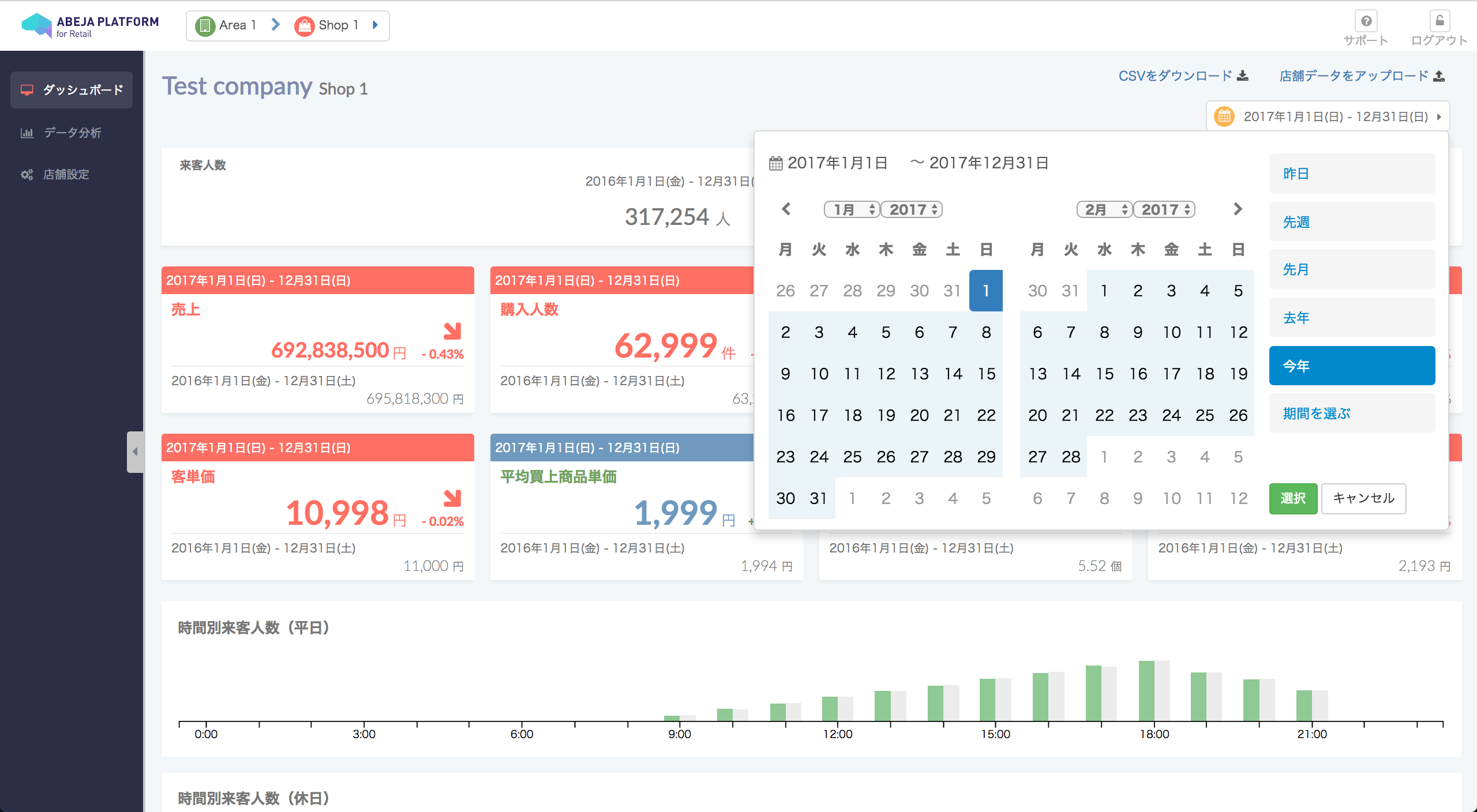Select February 14 in right calendar
Screen dimensions: 1477x812
(x=1071, y=374)
